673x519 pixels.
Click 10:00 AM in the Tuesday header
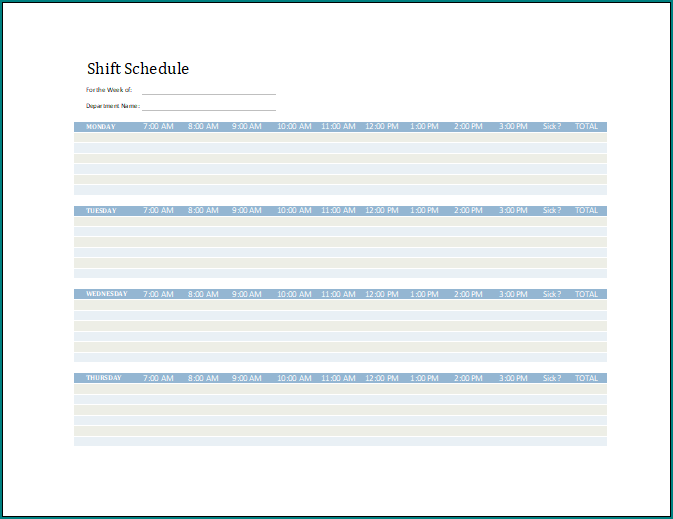294,210
